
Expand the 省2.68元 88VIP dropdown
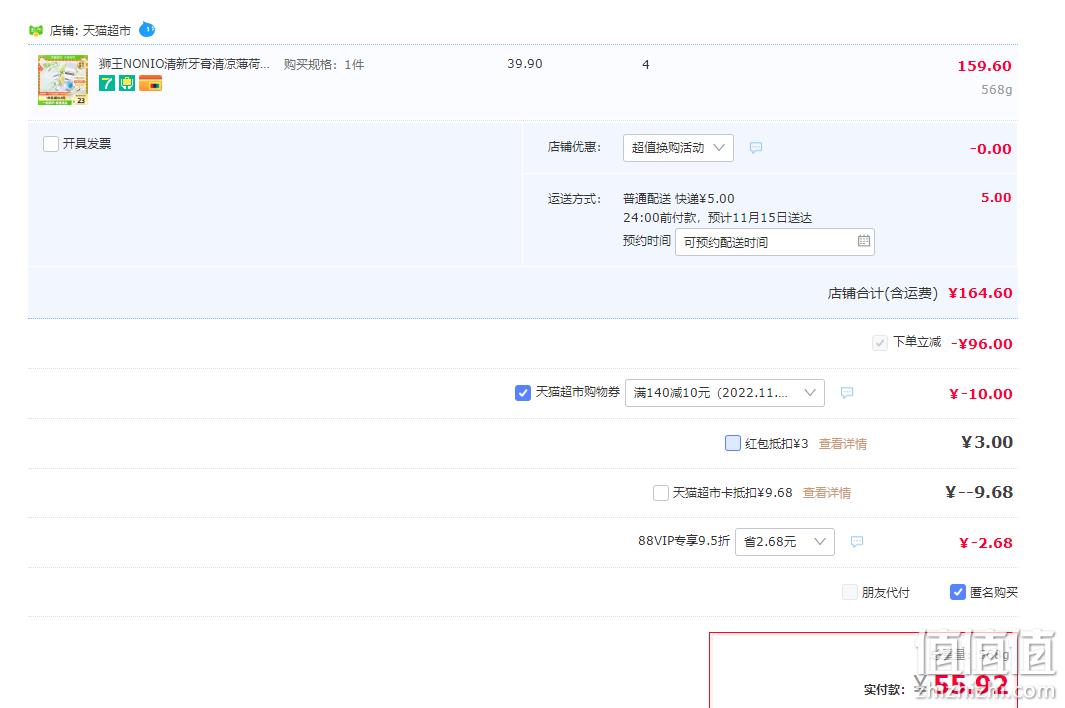pos(784,542)
